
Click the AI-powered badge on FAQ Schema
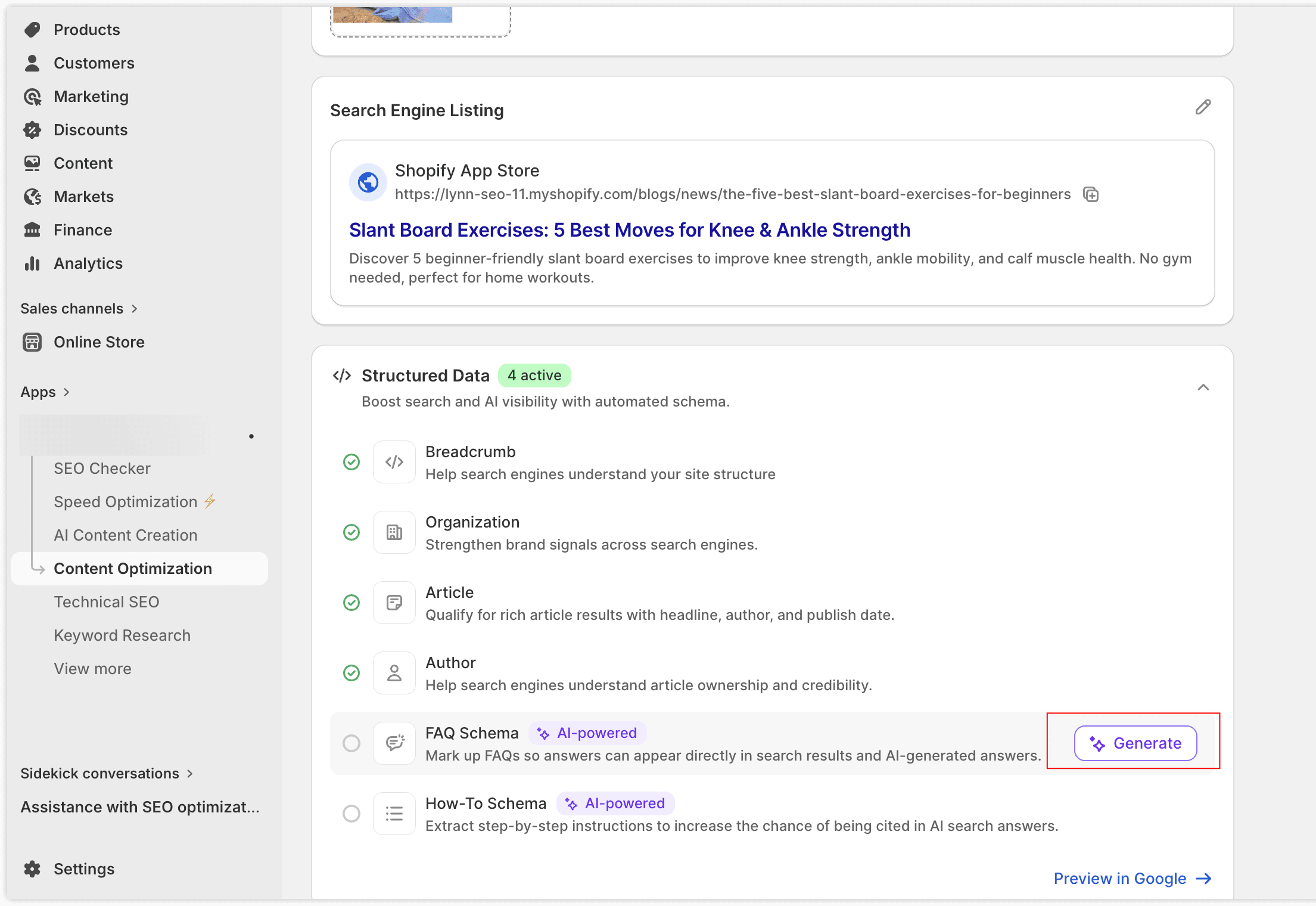pyautogui.click(x=587, y=733)
